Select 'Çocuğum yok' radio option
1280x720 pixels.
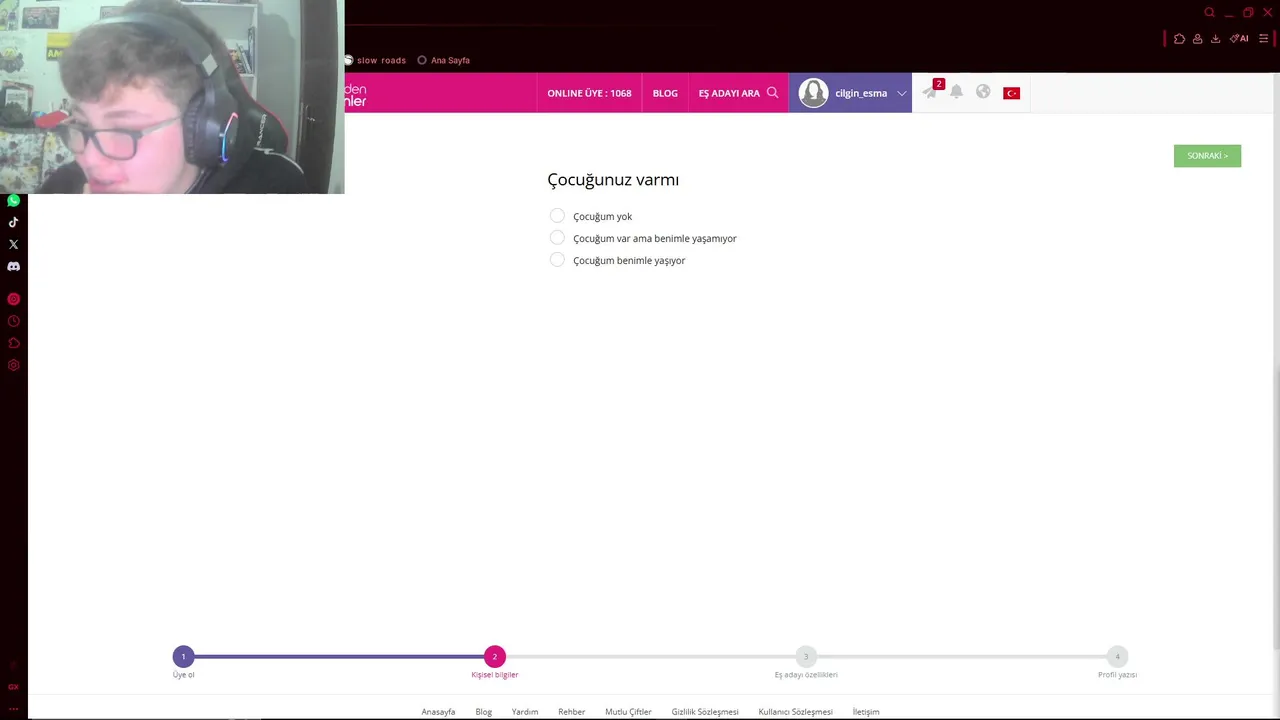tap(557, 216)
